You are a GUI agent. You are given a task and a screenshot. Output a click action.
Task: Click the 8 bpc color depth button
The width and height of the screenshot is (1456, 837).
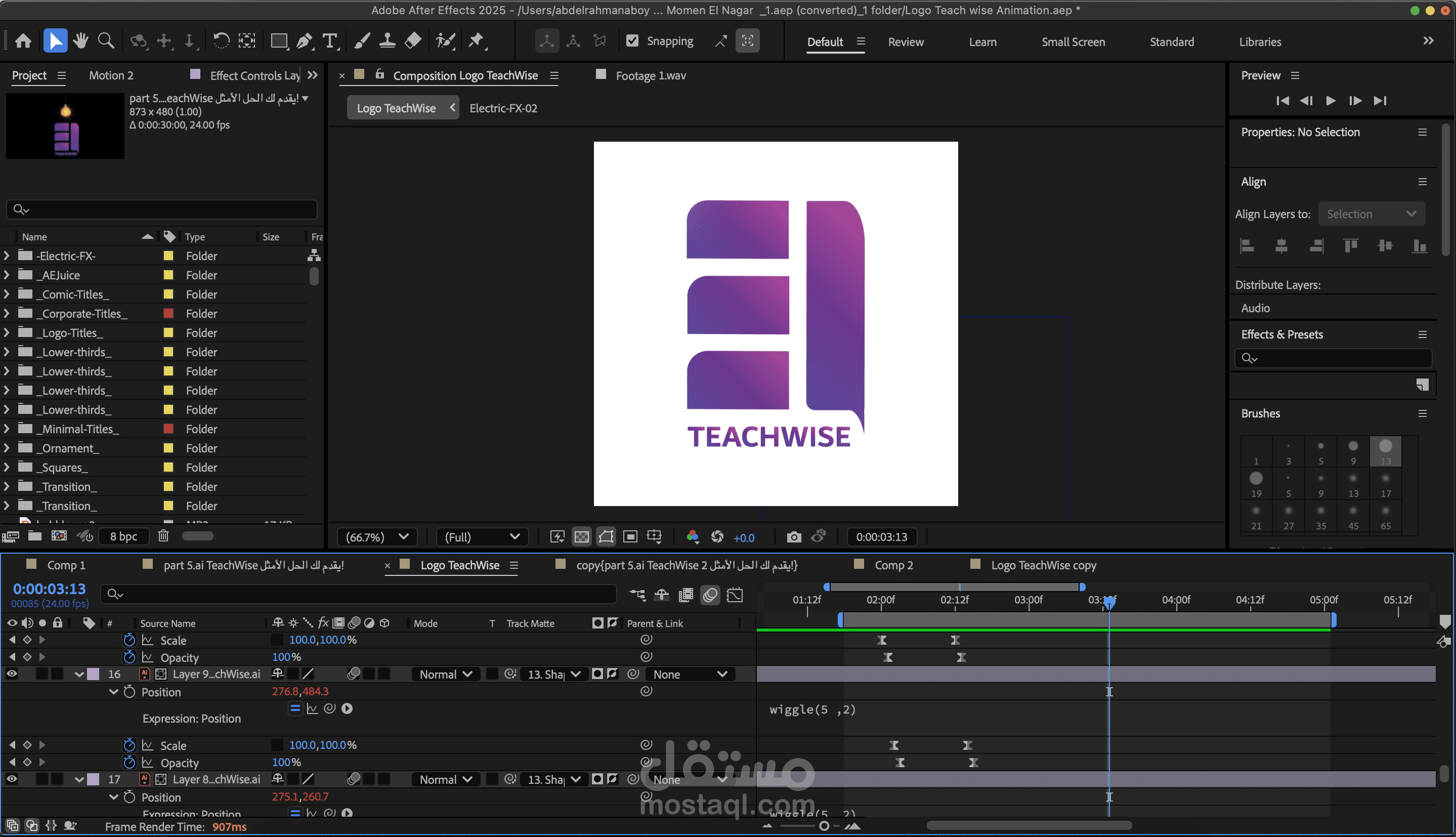coord(123,536)
